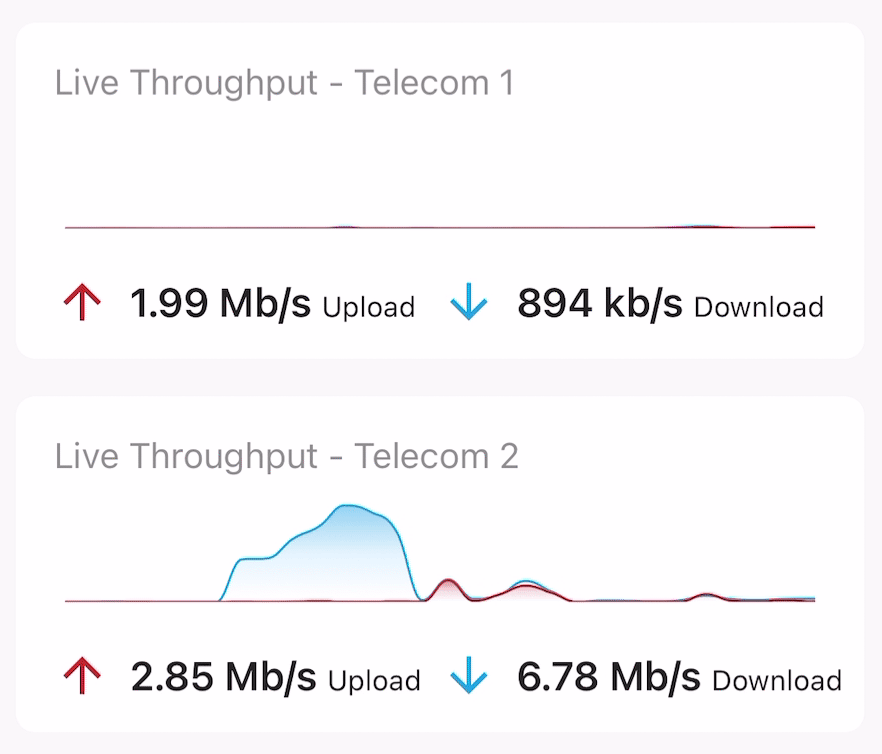Select the Live Throughput - Telecom 2 title

(x=286, y=456)
